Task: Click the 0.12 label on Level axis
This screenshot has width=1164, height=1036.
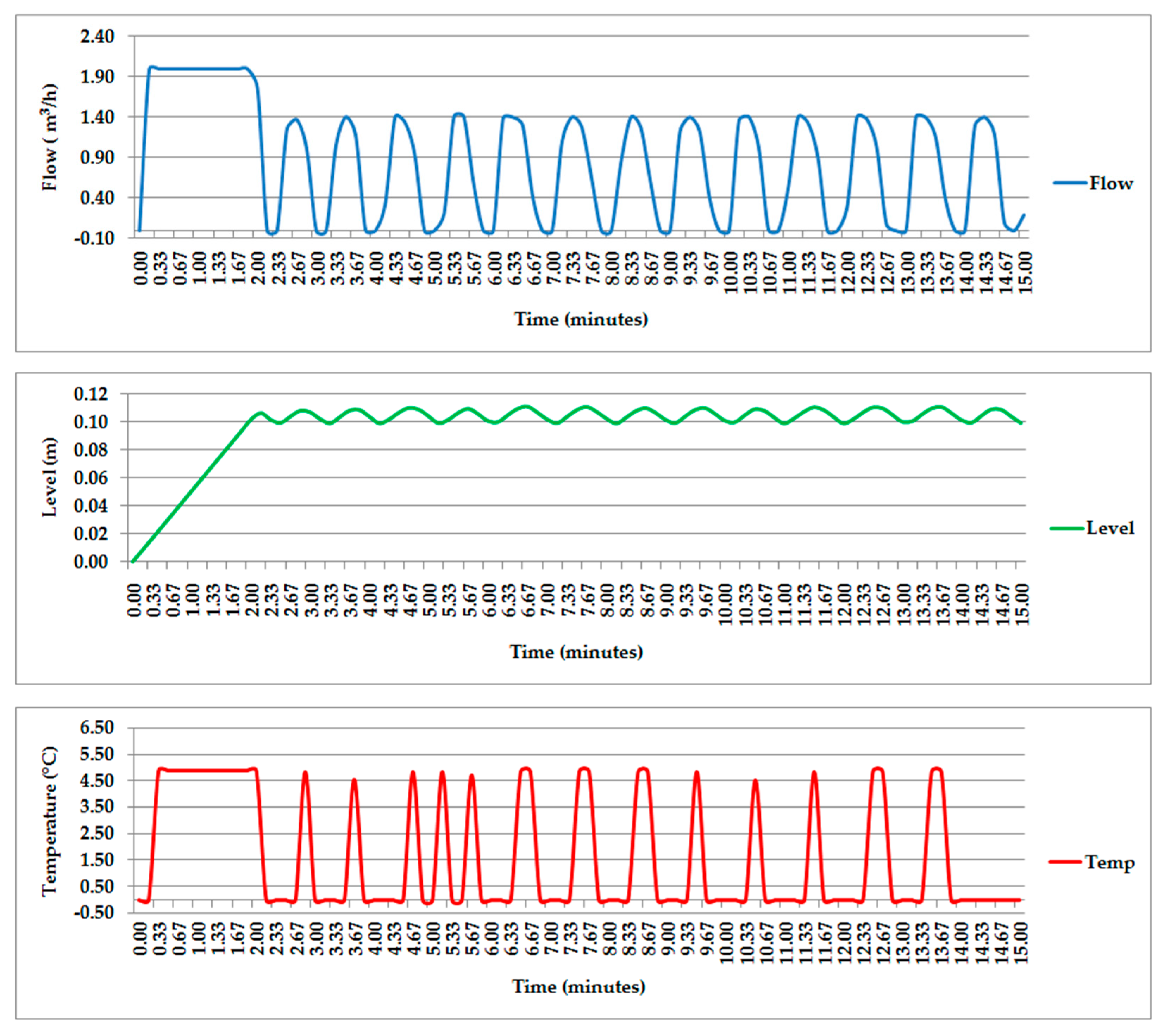Action: click(x=90, y=394)
